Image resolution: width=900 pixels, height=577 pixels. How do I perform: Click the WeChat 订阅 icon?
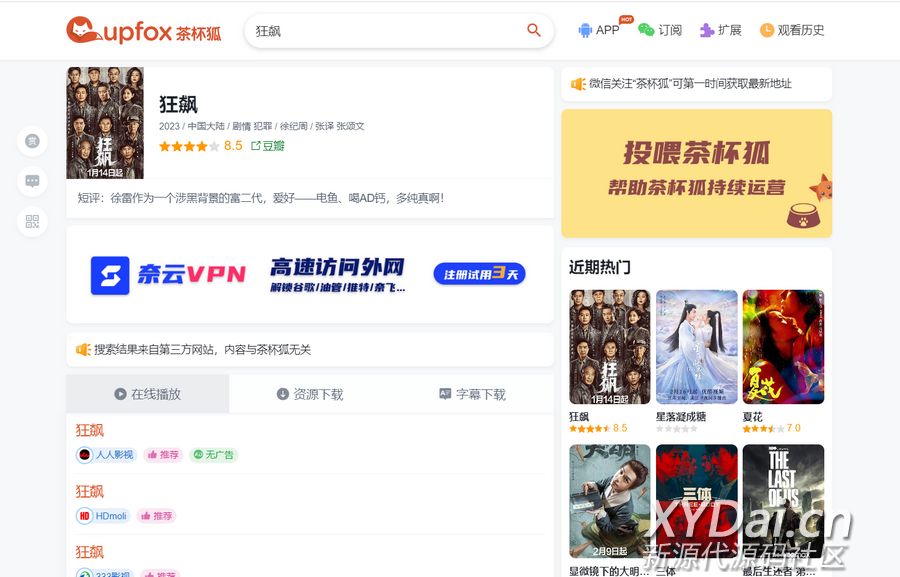(660, 30)
